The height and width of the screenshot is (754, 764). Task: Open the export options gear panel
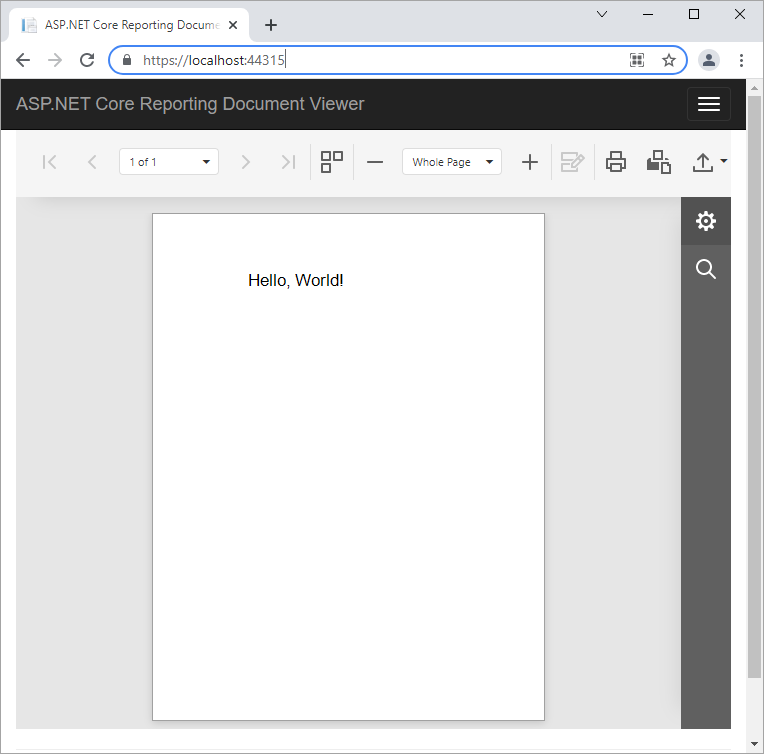pos(706,221)
